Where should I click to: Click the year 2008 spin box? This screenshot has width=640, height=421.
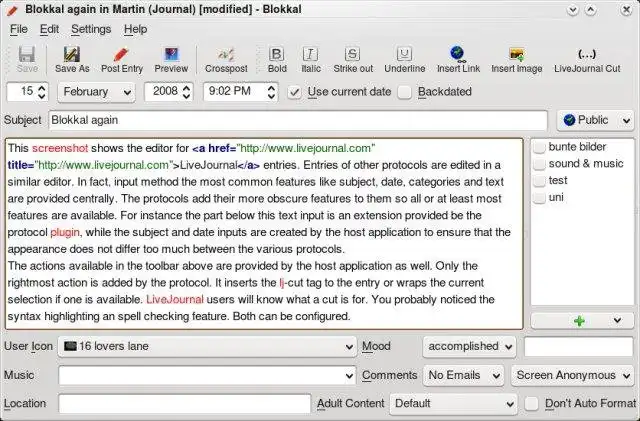click(x=168, y=91)
